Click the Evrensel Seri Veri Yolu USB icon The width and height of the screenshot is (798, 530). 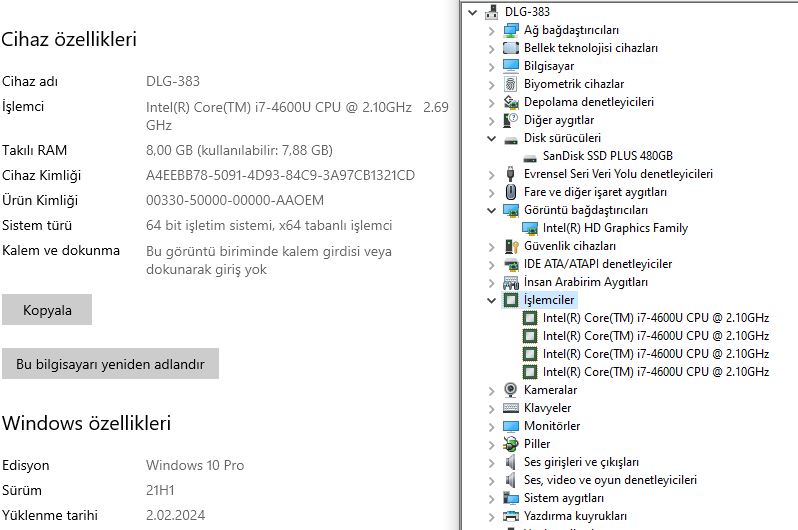tap(510, 174)
